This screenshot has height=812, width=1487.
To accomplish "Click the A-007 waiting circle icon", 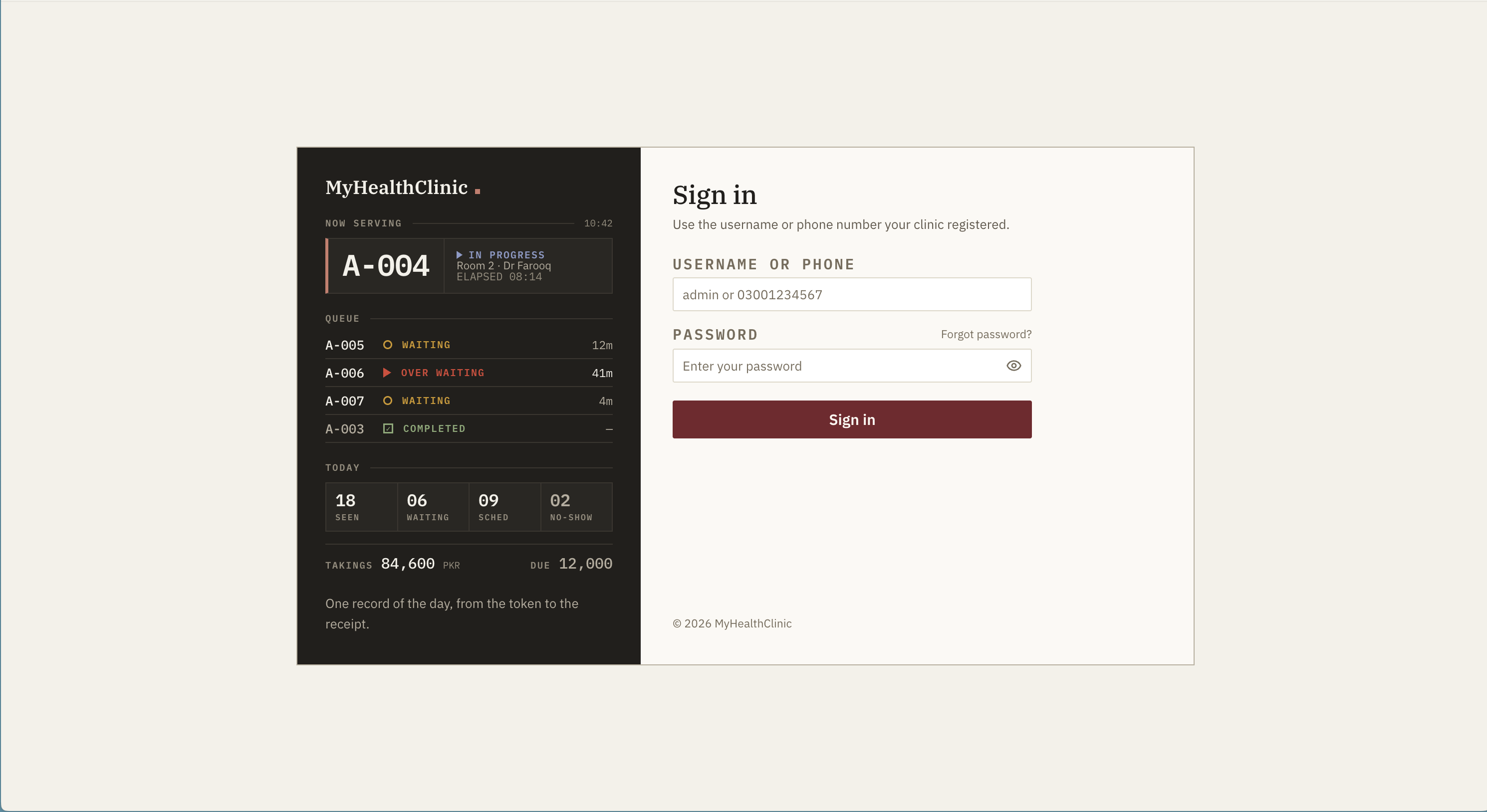I will tap(387, 401).
